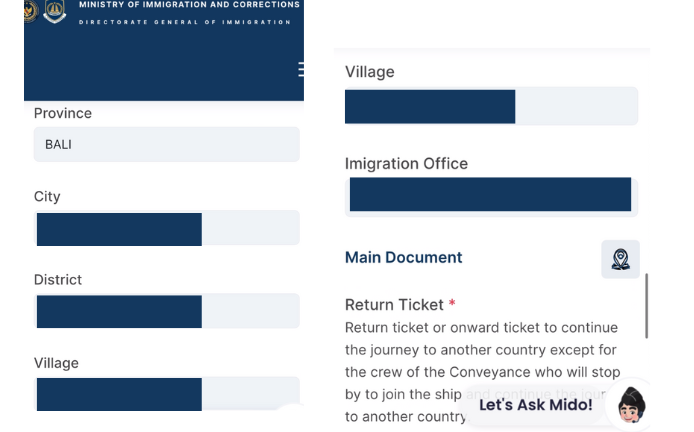Open the Village field above Imigration Office

(x=491, y=106)
